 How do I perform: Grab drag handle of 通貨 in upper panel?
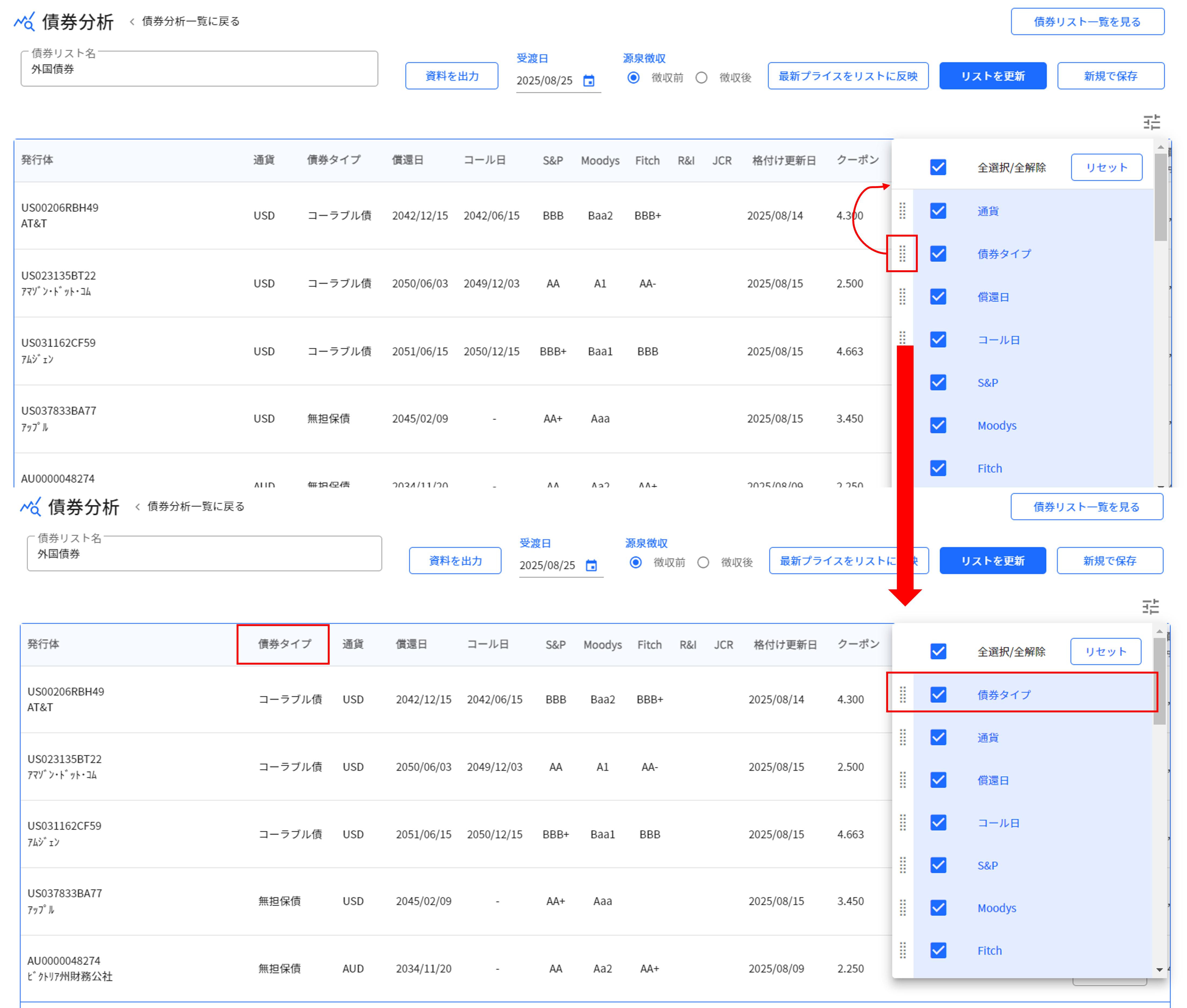pos(902,211)
